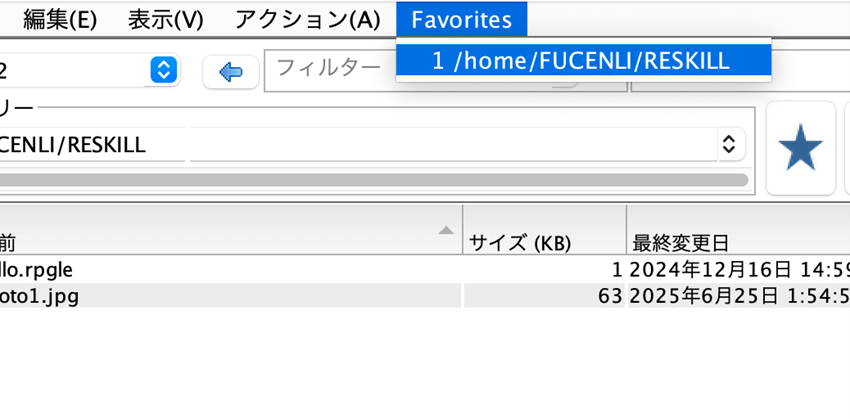Click the star favorites icon
This screenshot has width=850, height=419.
point(800,149)
